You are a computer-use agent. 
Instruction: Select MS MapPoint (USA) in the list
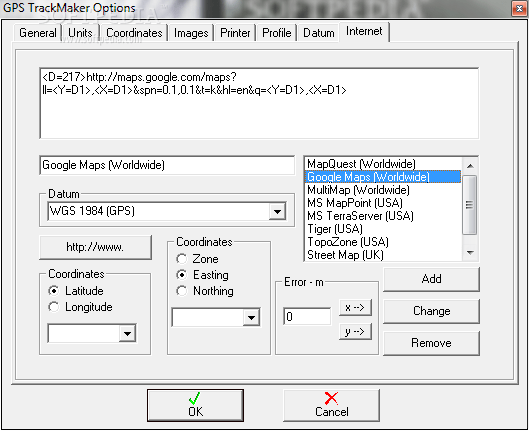(383, 203)
